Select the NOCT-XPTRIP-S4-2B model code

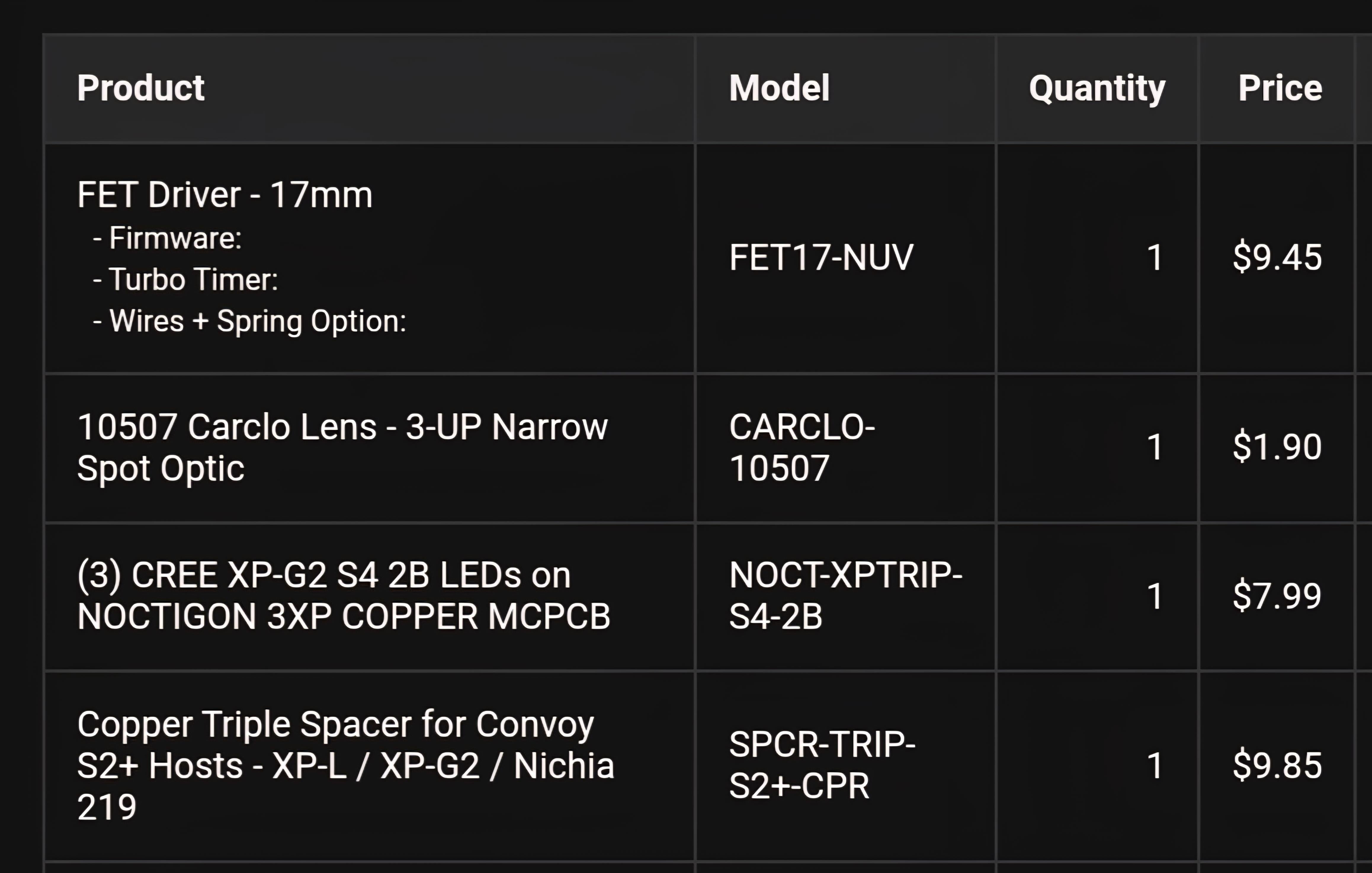[x=845, y=596]
